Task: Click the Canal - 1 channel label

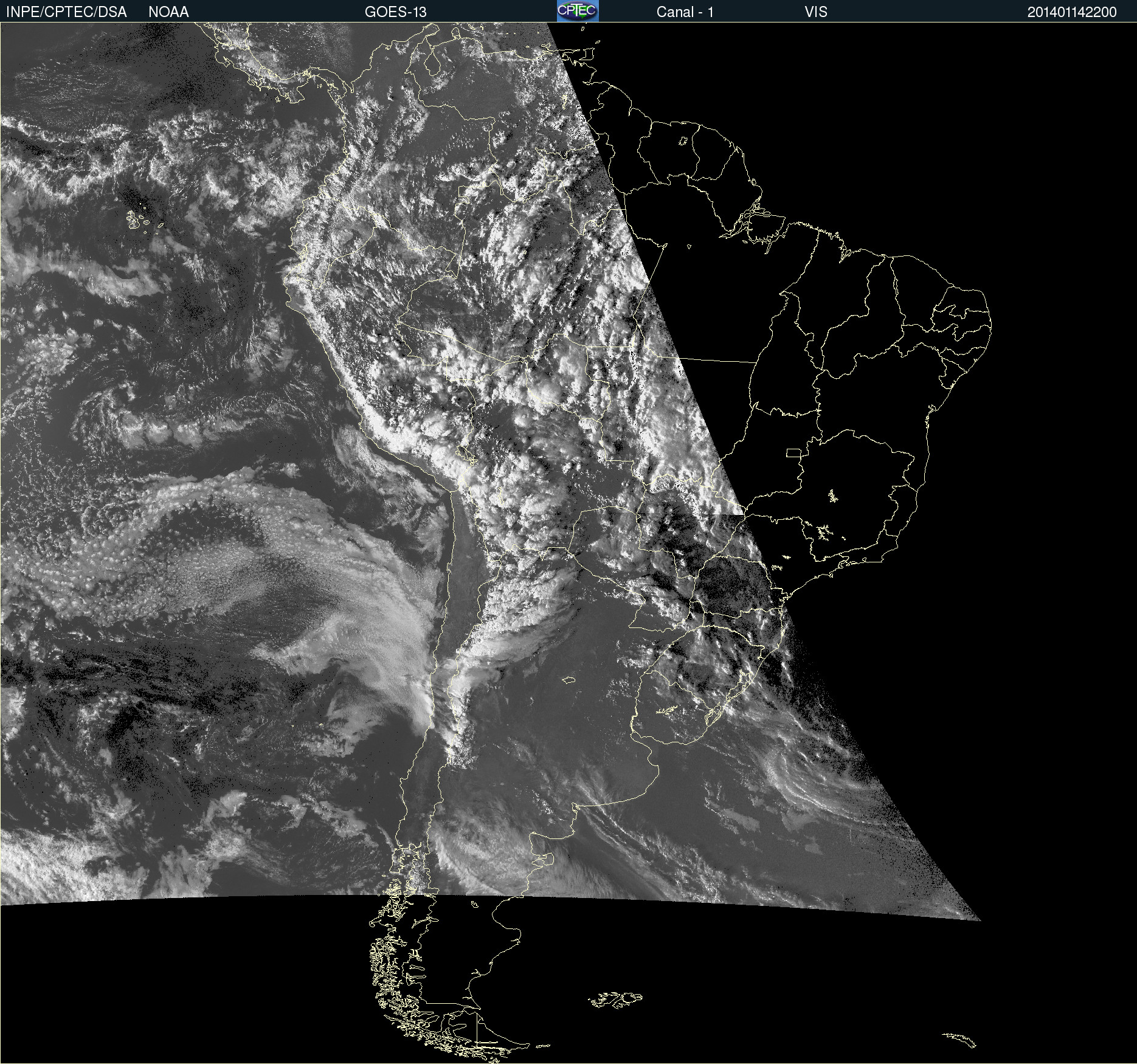Action: pyautogui.click(x=685, y=12)
